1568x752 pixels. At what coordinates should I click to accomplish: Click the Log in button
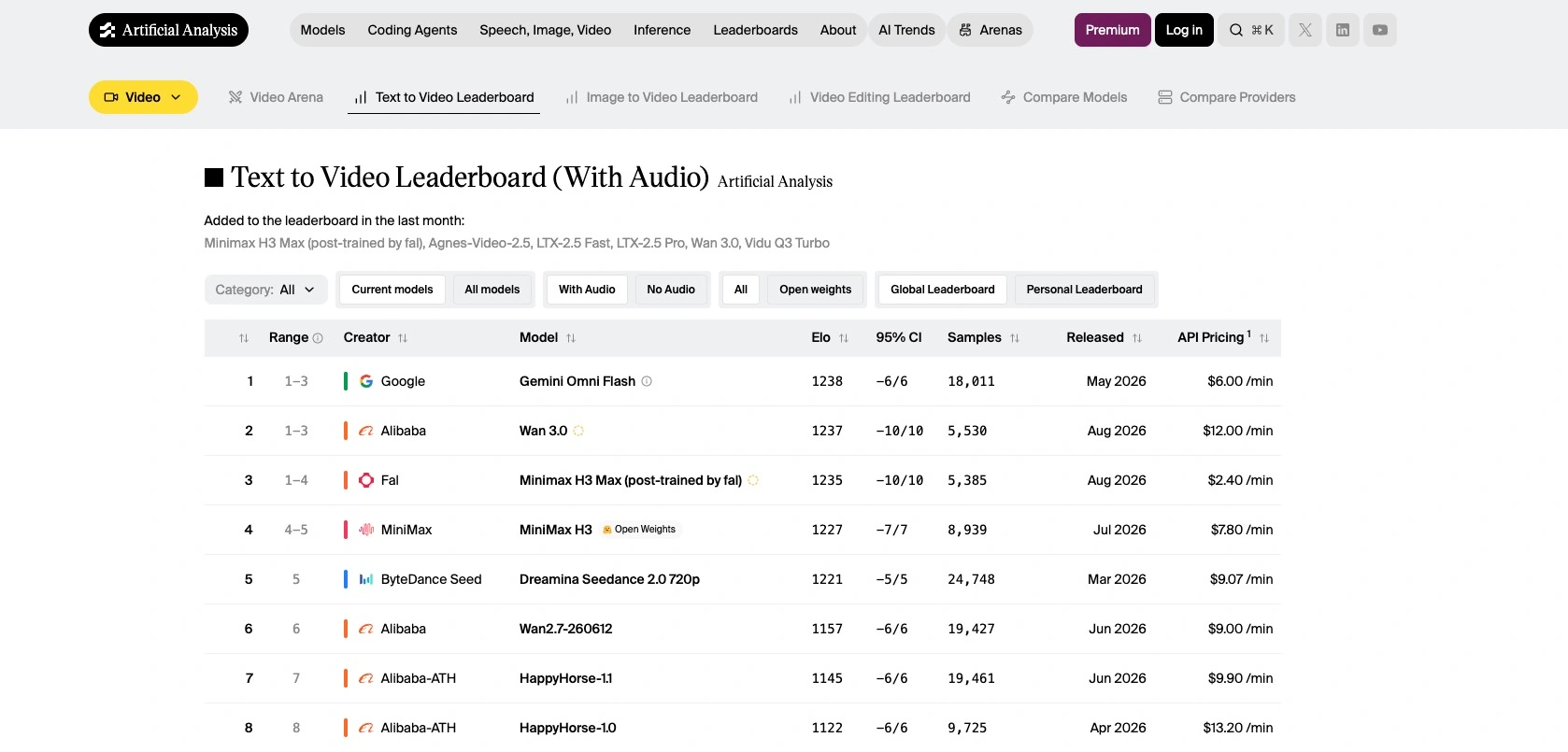[x=1184, y=30]
